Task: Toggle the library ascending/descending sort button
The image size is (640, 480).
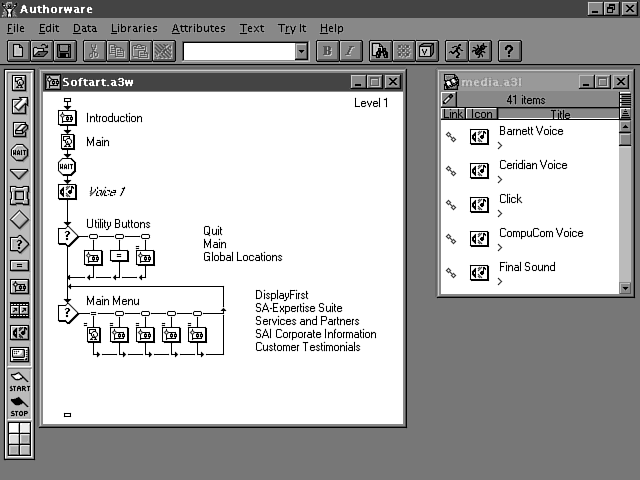Action: [x=625, y=114]
